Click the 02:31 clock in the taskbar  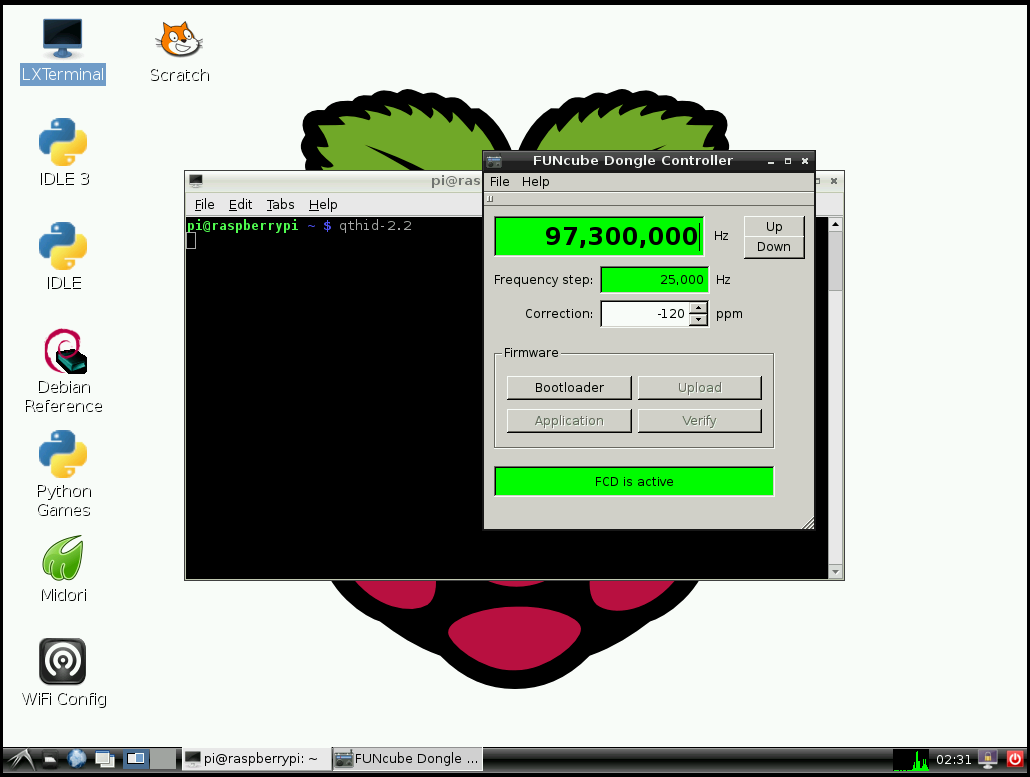[x=953, y=759]
